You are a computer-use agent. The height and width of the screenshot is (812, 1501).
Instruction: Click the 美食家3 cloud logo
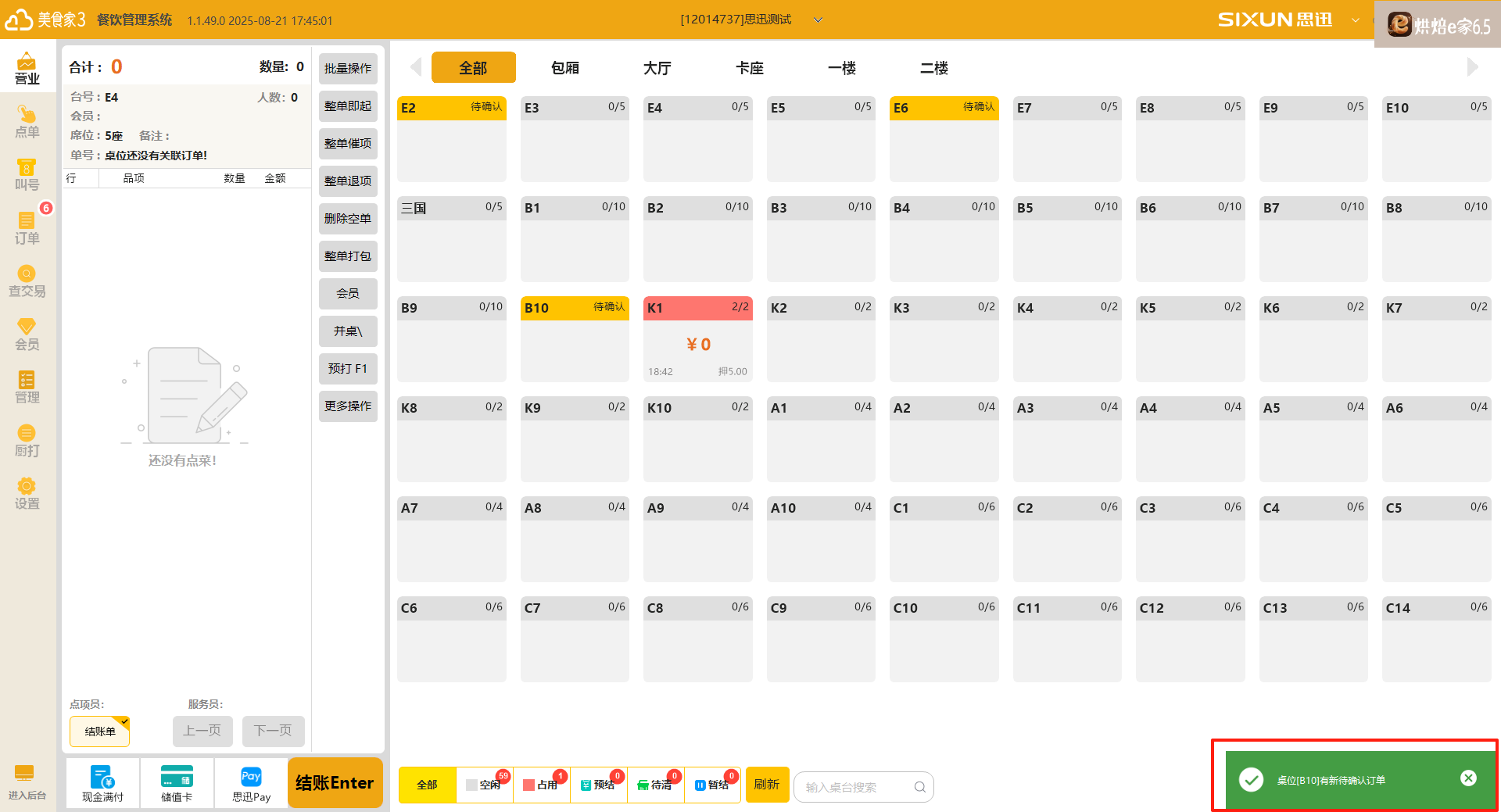coord(19,20)
